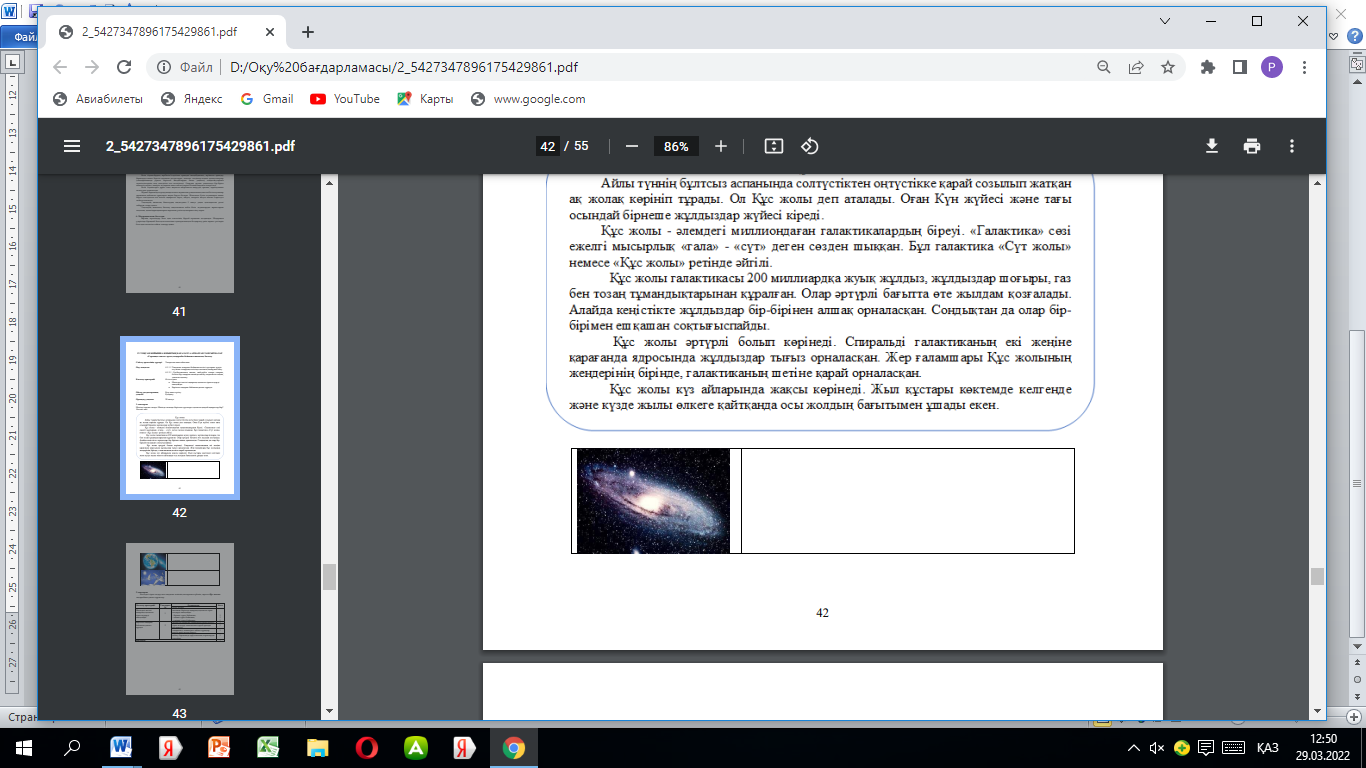This screenshot has width=1366, height=768.
Task: Open Windows taskbar search
Action: pos(72,747)
